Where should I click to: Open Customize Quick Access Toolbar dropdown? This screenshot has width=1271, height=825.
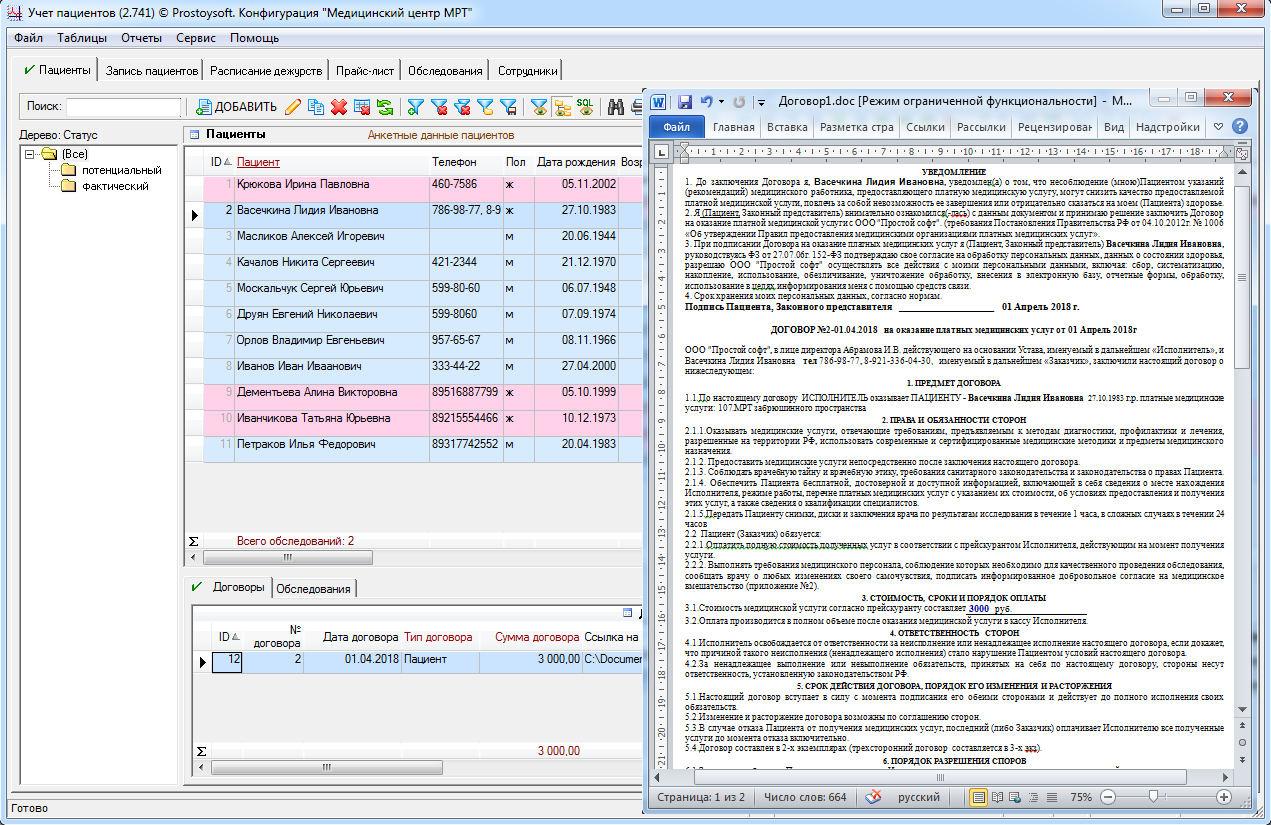(761, 102)
